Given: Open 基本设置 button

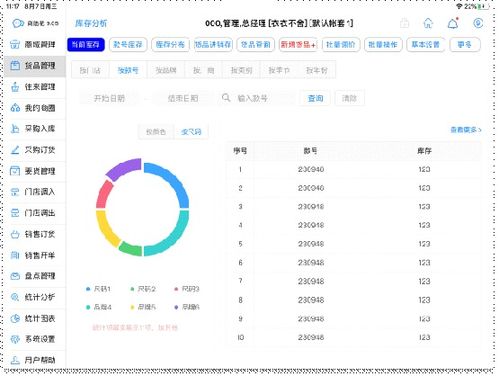Looking at the screenshot, I should (x=426, y=45).
